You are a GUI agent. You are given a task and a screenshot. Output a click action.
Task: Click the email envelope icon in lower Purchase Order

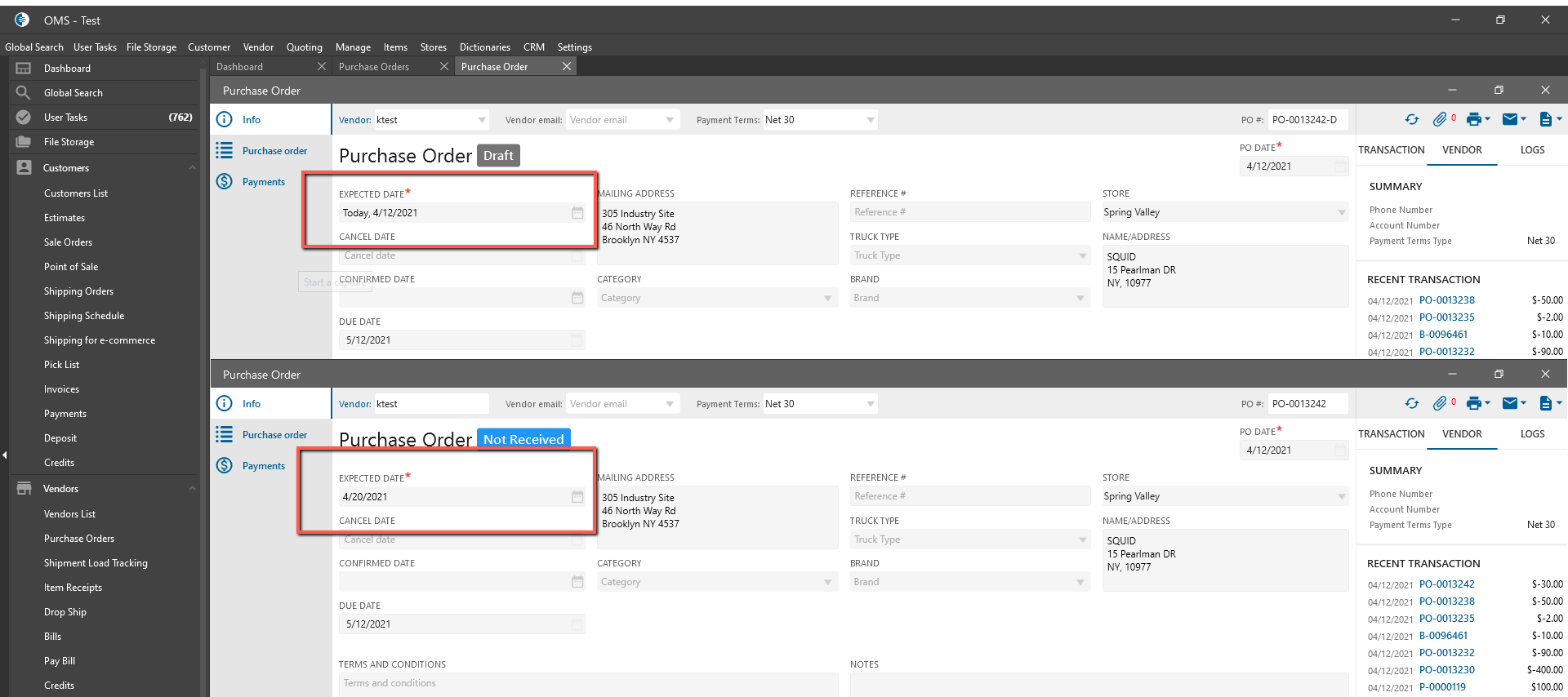click(x=1509, y=403)
